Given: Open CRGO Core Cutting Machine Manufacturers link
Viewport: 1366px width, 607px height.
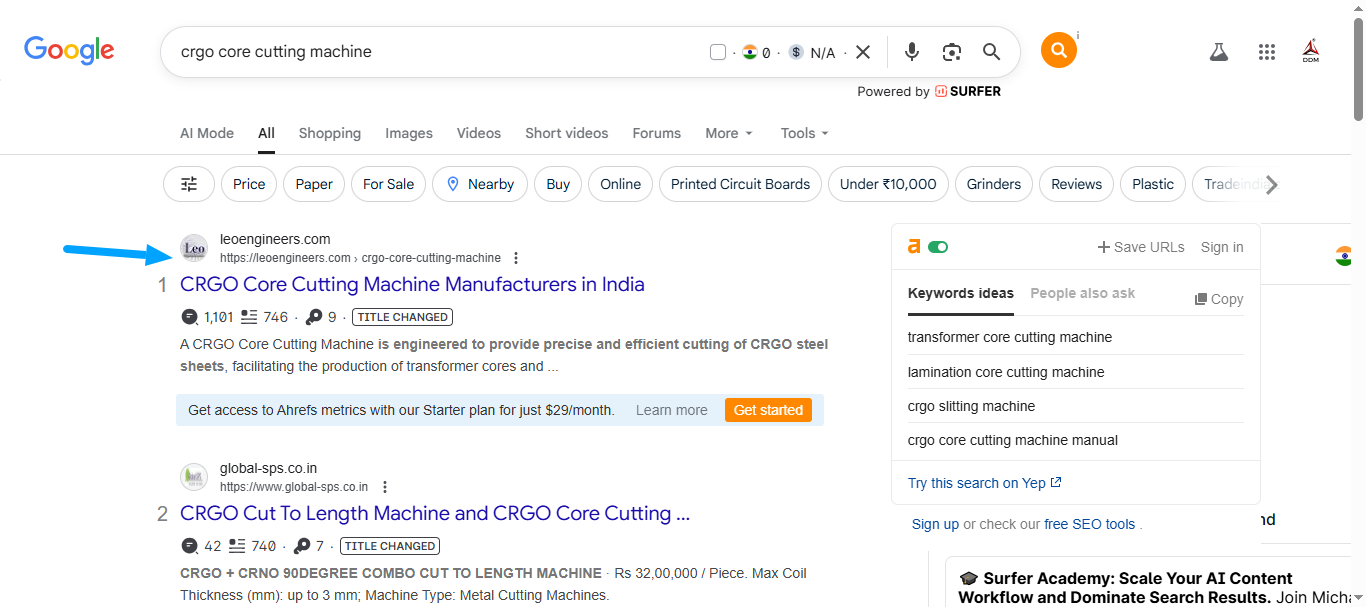Looking at the screenshot, I should click(412, 285).
